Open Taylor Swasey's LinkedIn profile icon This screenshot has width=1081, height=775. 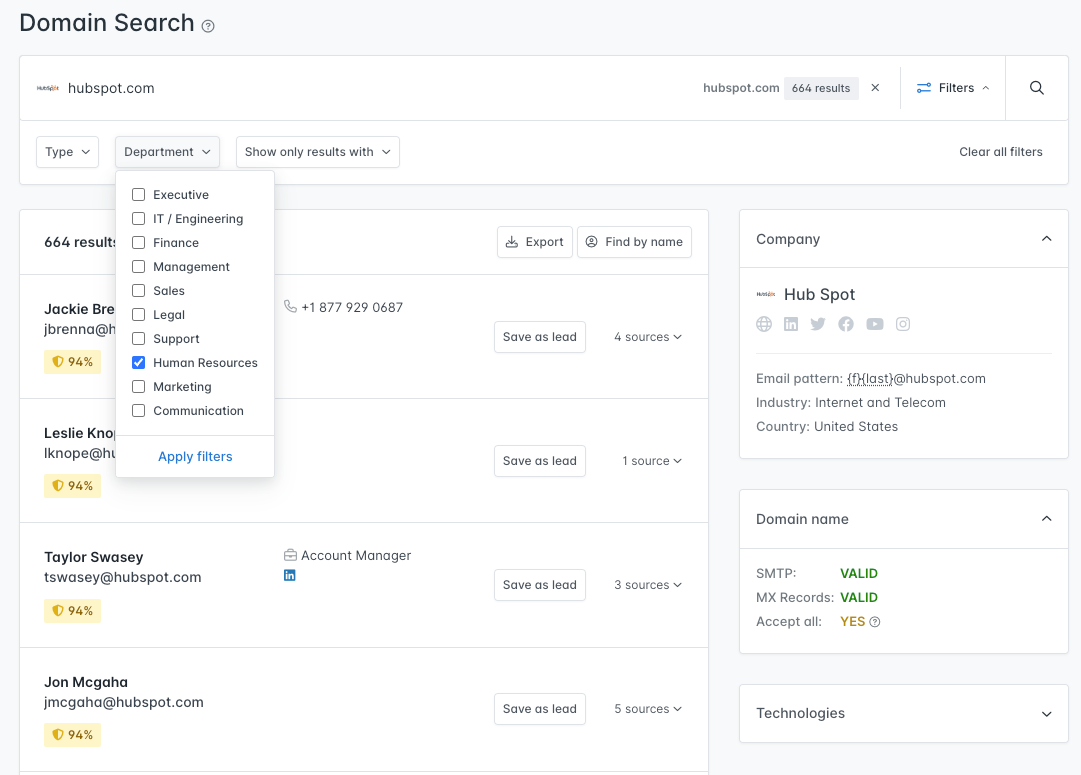coord(290,575)
